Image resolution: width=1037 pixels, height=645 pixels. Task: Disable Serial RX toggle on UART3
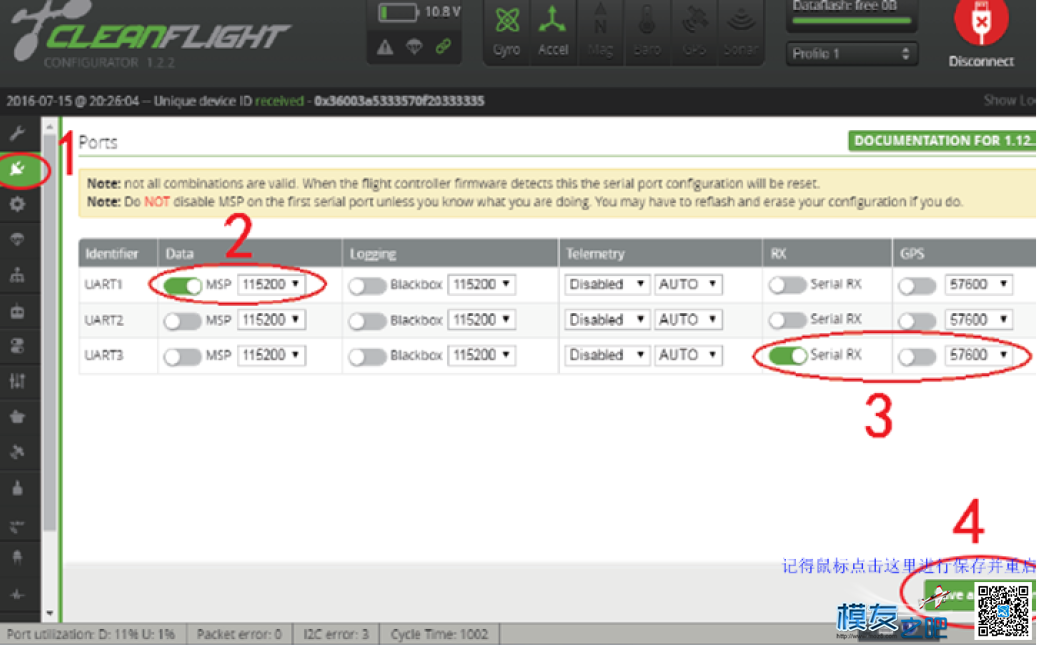click(788, 356)
